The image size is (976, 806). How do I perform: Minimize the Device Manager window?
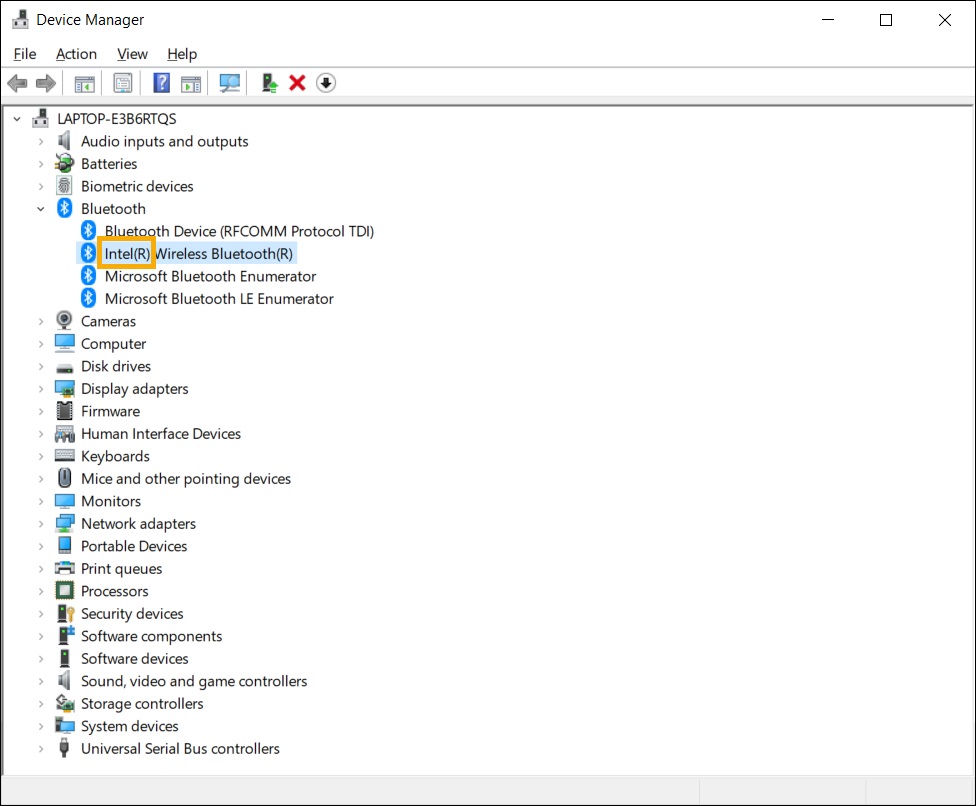(828, 20)
